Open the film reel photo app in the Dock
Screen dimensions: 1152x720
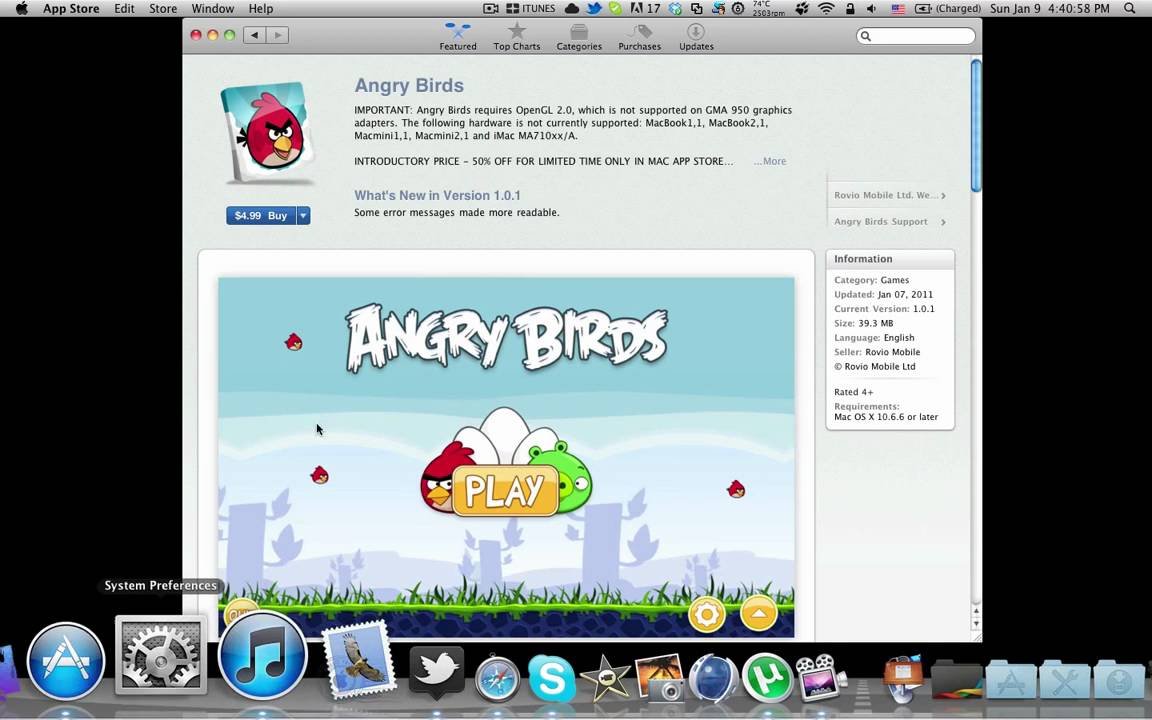tap(821, 677)
